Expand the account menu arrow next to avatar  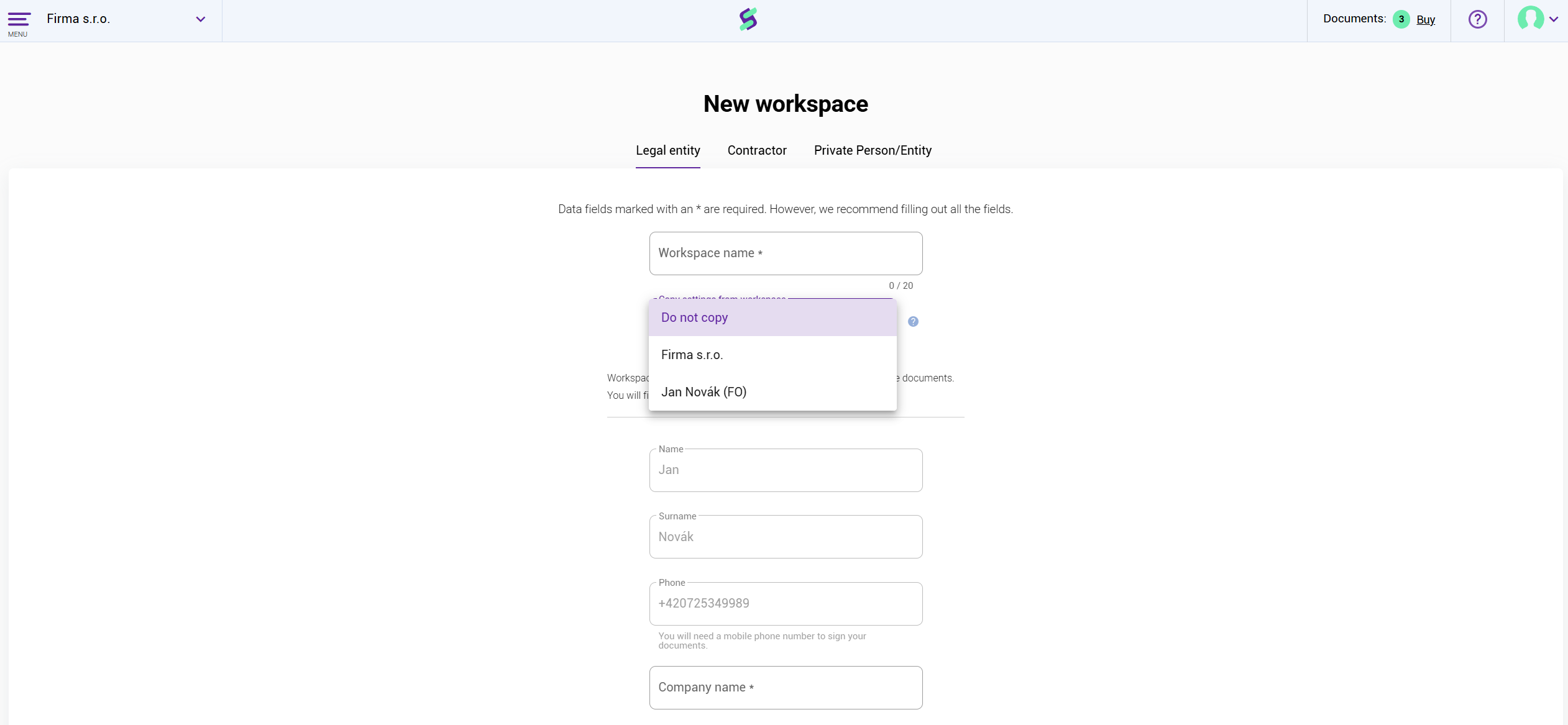point(1554,19)
